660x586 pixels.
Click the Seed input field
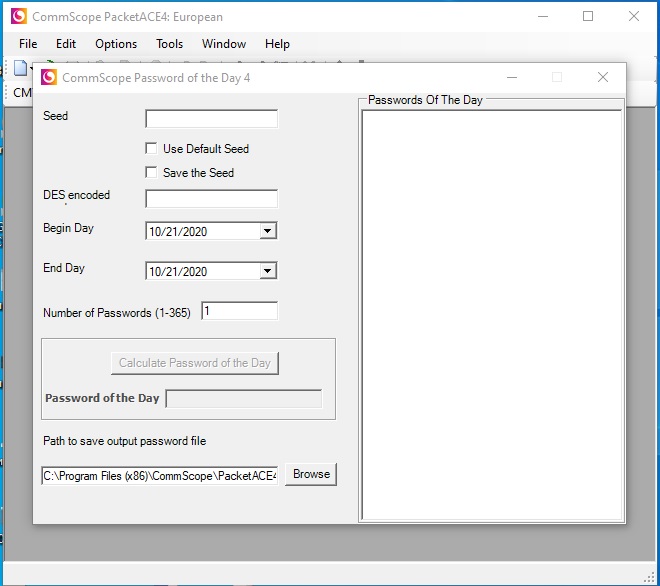211,119
